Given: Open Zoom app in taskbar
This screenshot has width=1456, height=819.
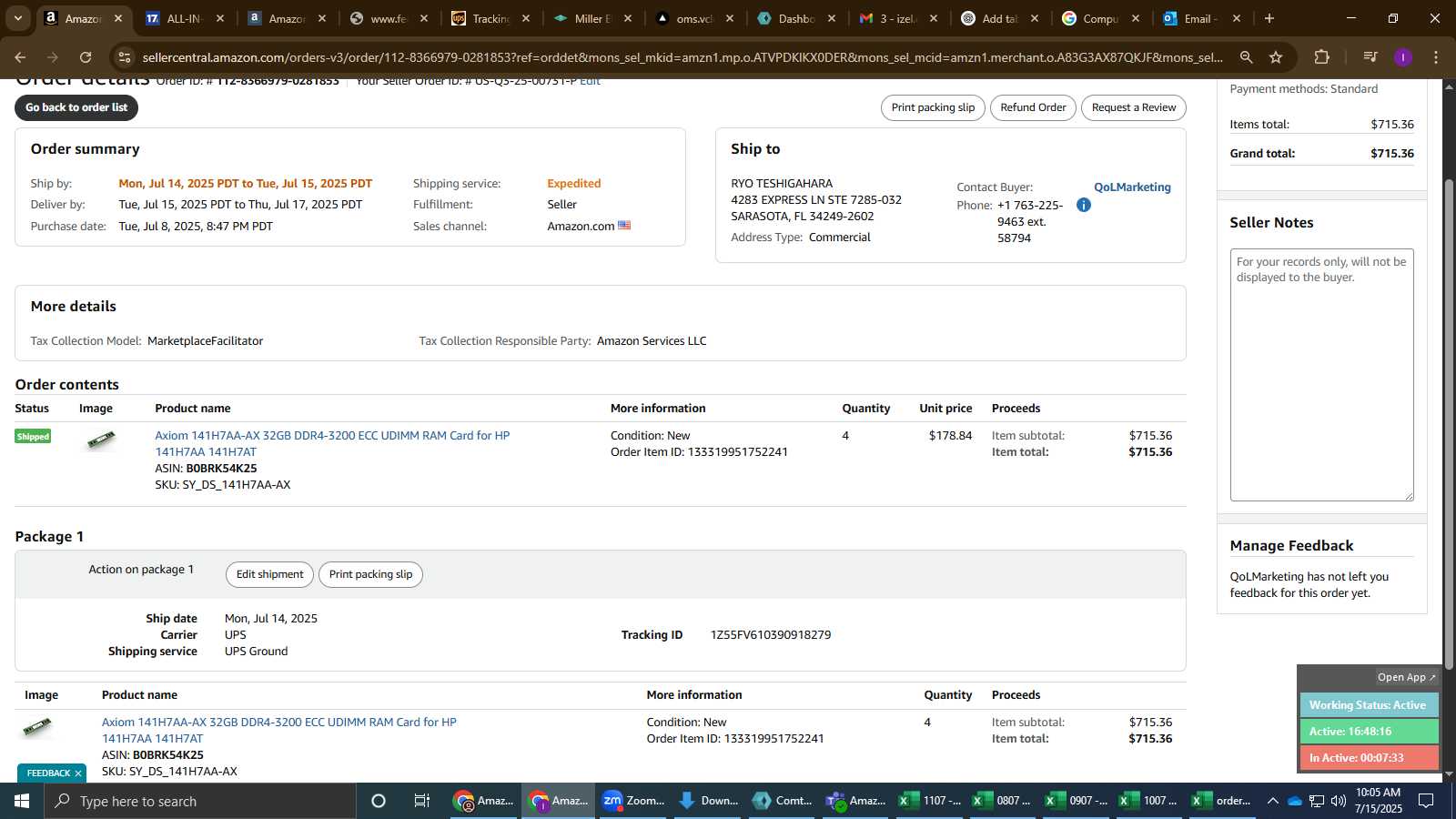Looking at the screenshot, I should [632, 801].
